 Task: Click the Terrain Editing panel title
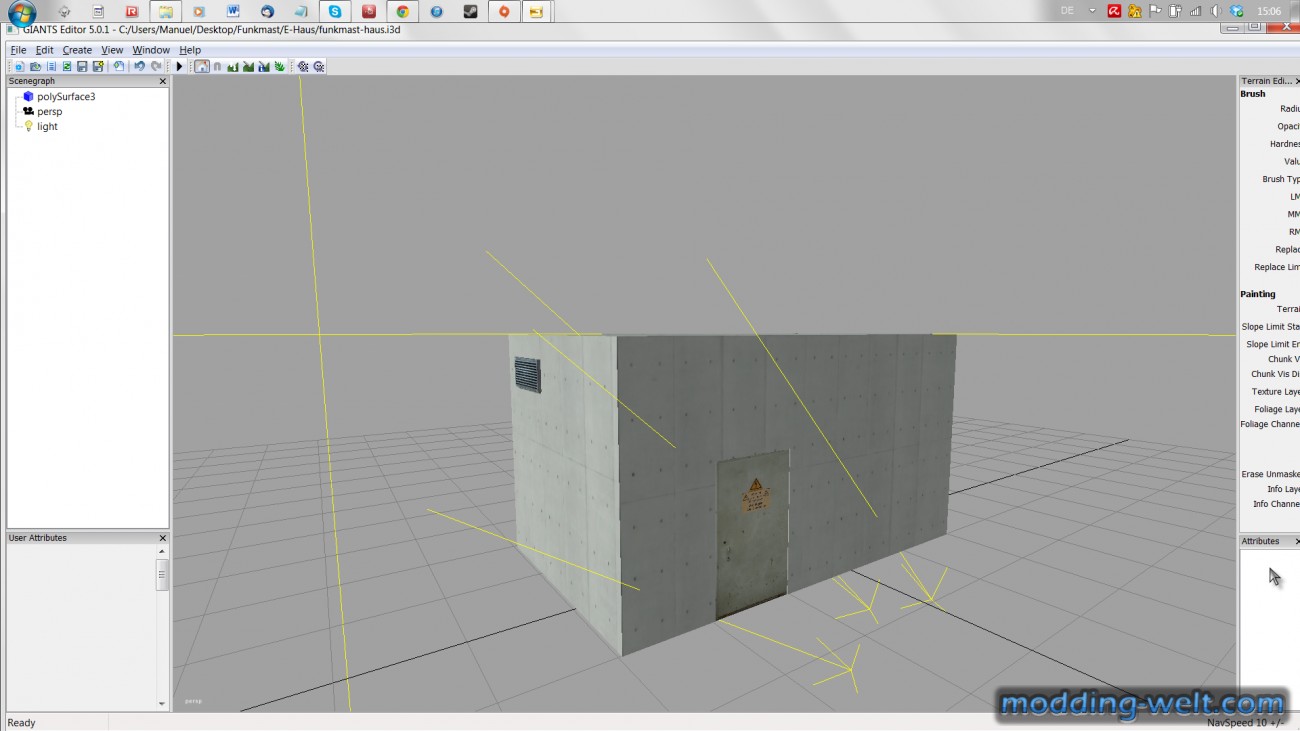coord(1269,81)
